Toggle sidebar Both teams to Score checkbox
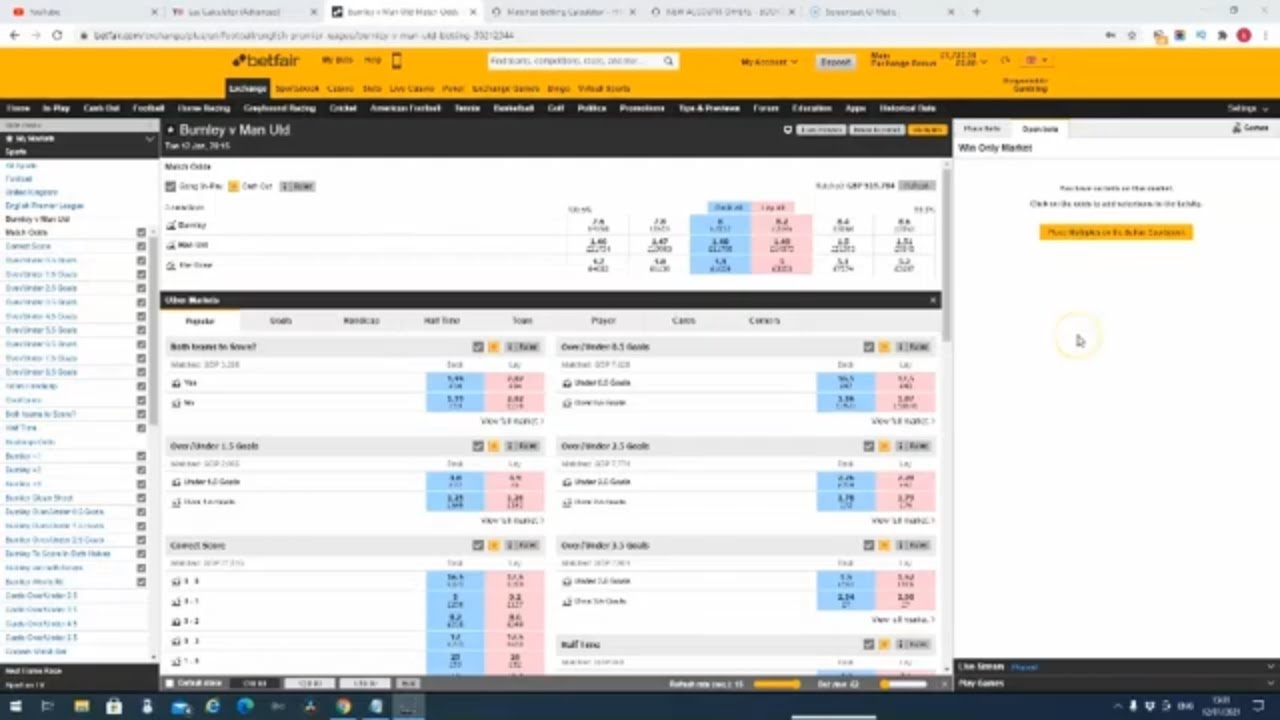Viewport: 1280px width, 720px height. (141, 414)
